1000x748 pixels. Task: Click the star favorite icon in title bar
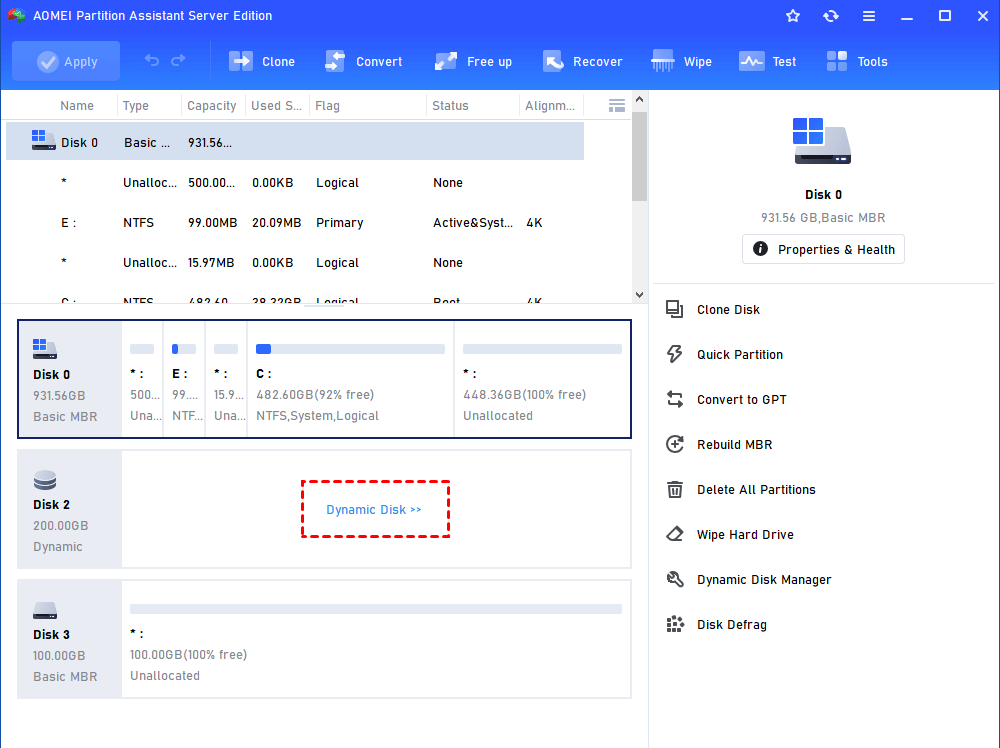click(793, 16)
